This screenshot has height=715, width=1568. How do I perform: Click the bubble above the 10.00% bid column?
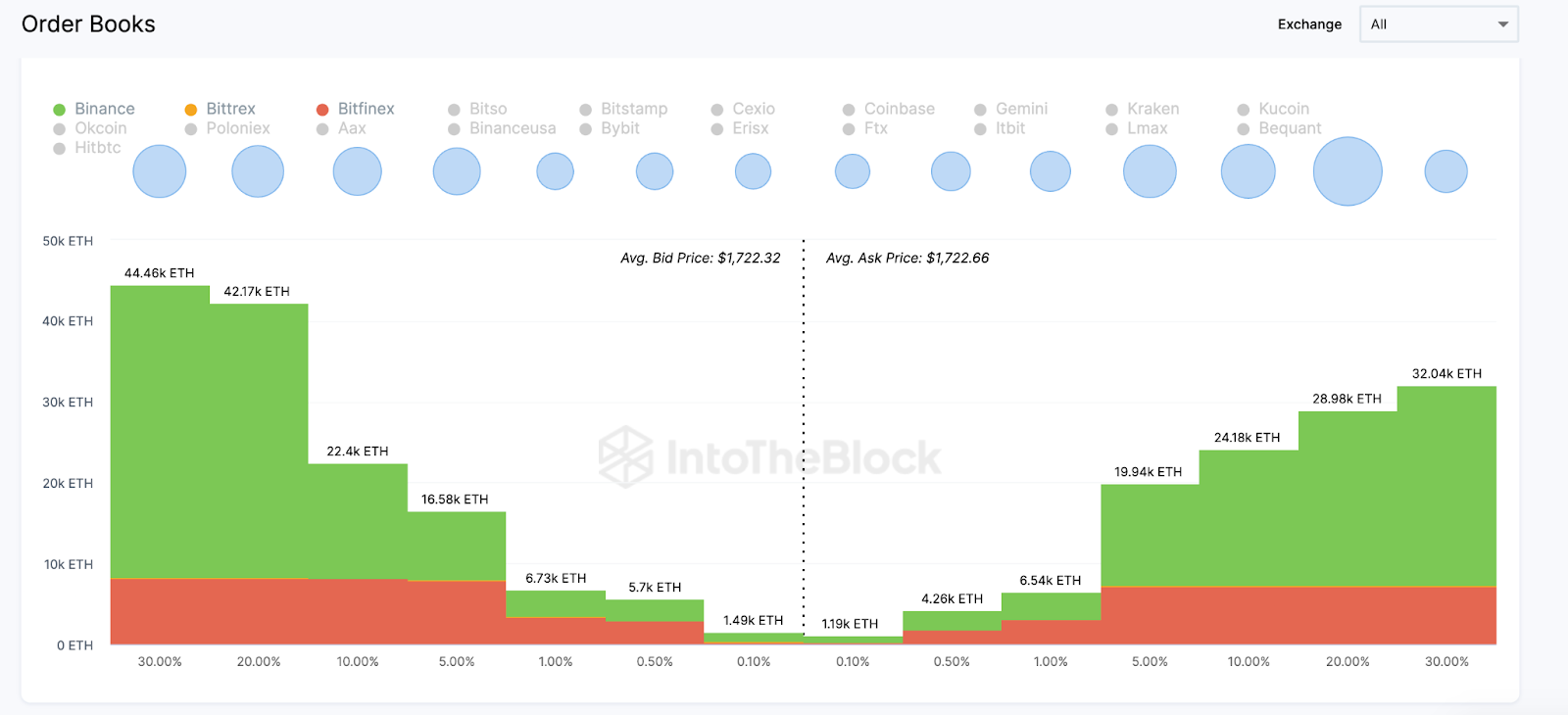point(357,171)
